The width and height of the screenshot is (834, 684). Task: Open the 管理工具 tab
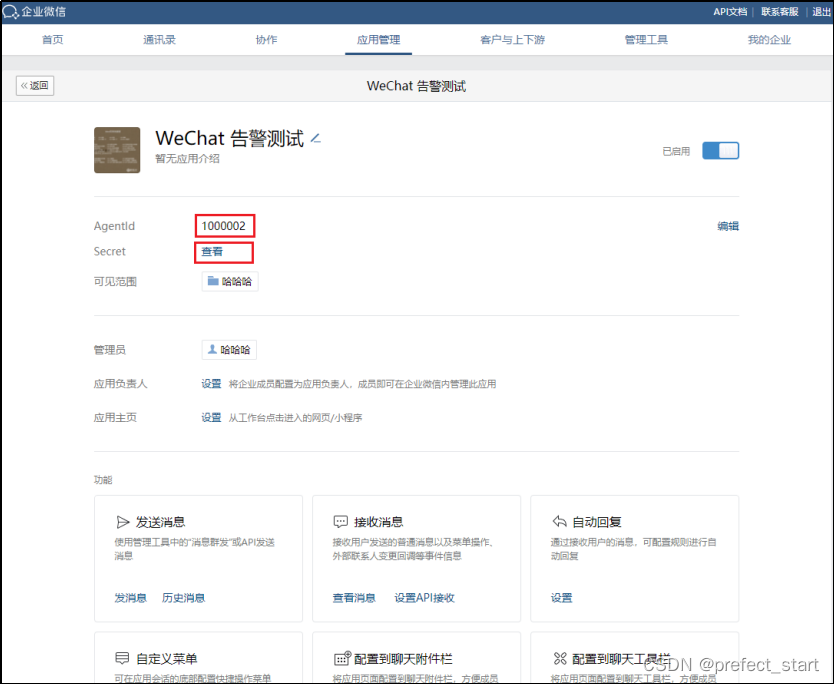[646, 40]
